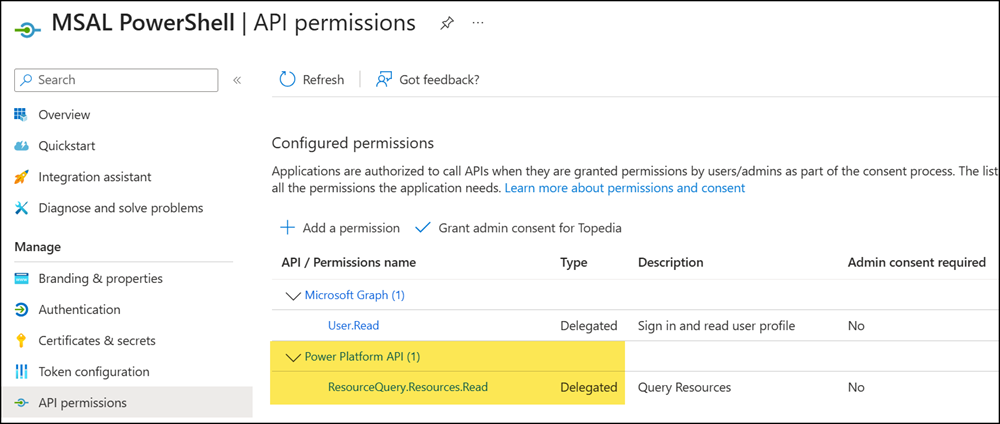Click the Diagnose wrench icon

(22, 208)
